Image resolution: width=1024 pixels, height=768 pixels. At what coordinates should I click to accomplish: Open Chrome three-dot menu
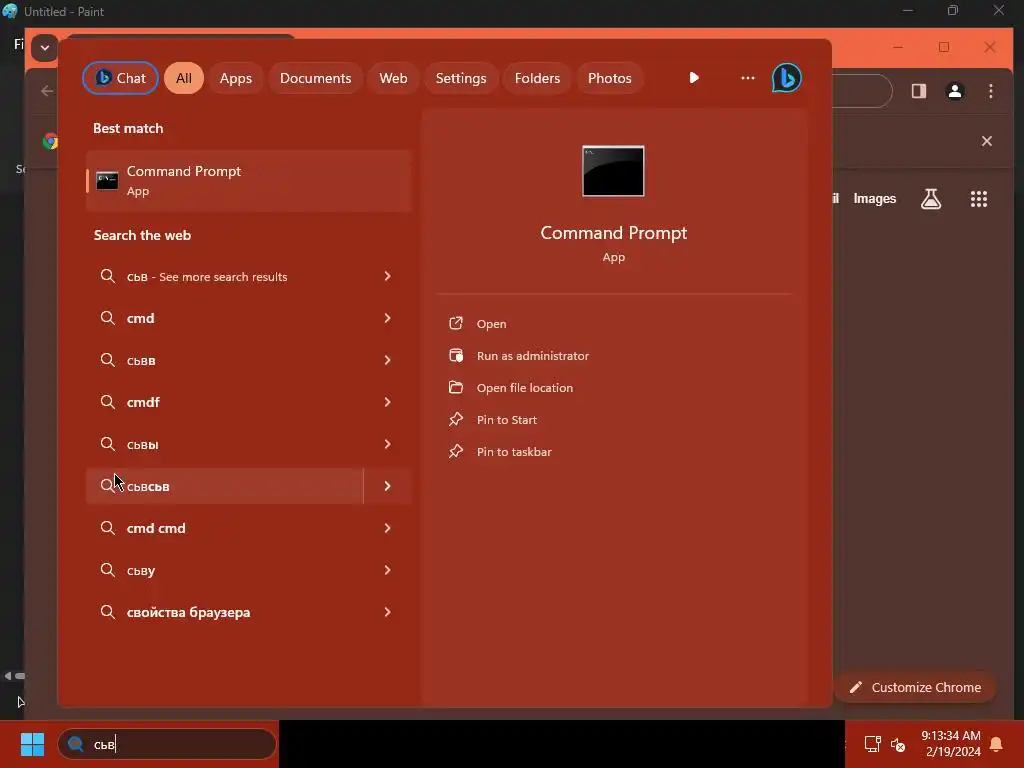[991, 91]
